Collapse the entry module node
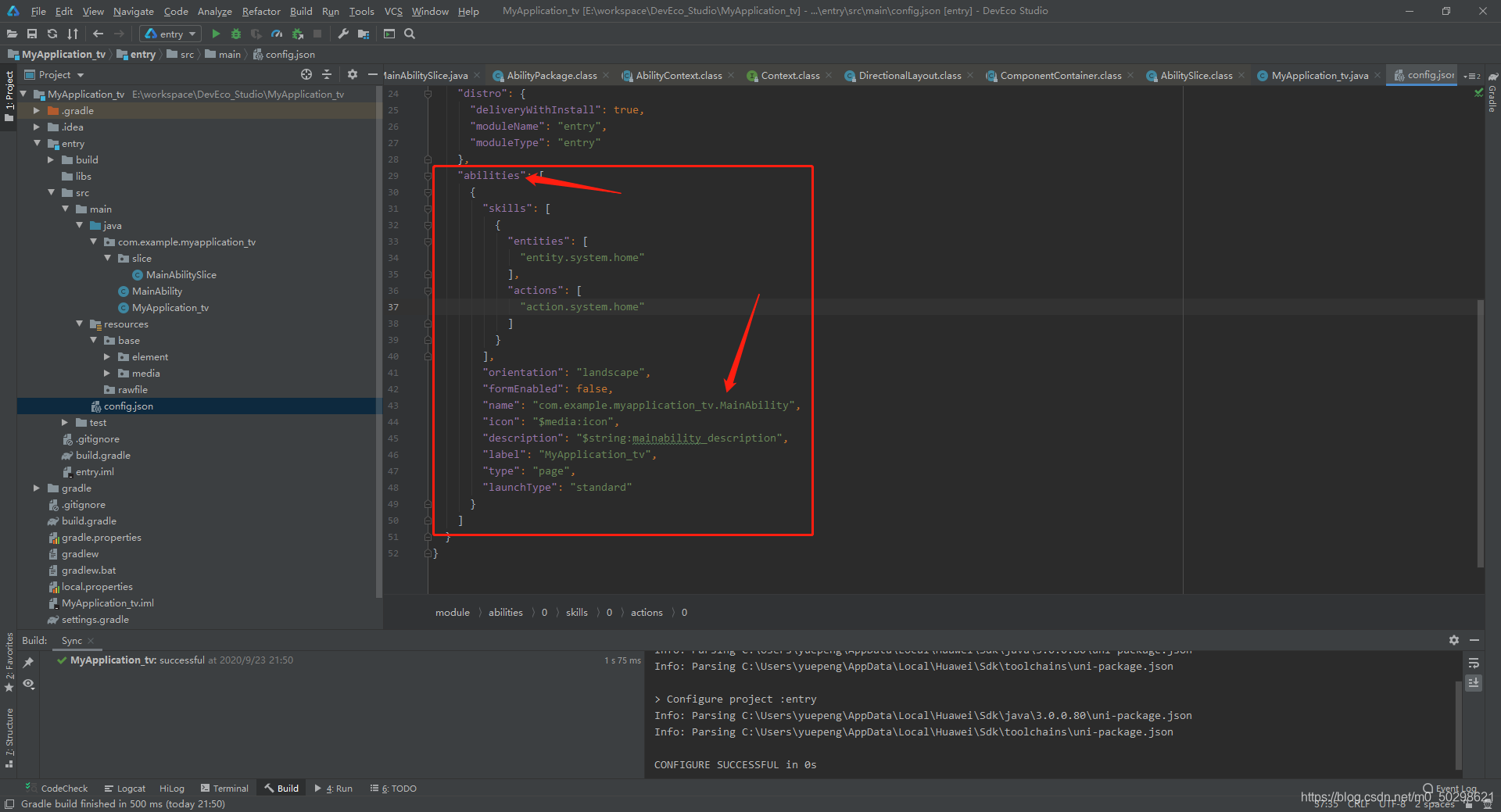This screenshot has height=812, width=1501. coord(37,144)
